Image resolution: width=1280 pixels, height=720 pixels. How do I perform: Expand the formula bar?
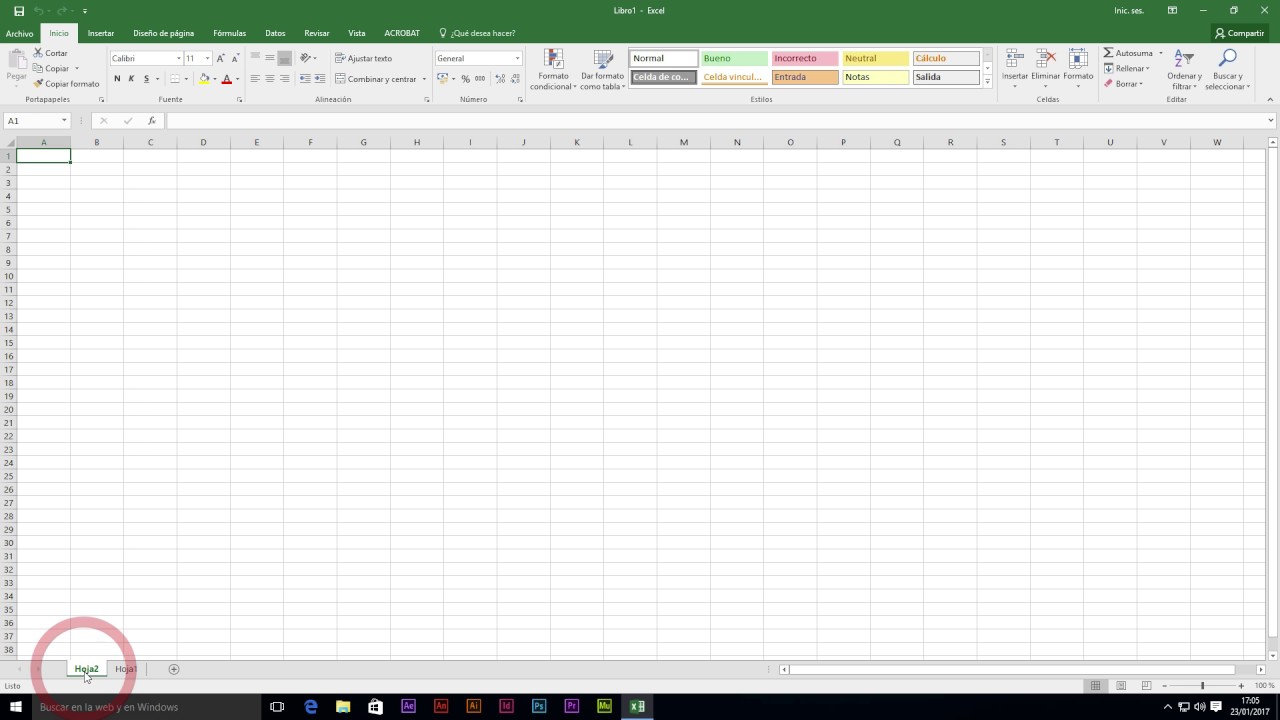coord(1271,121)
